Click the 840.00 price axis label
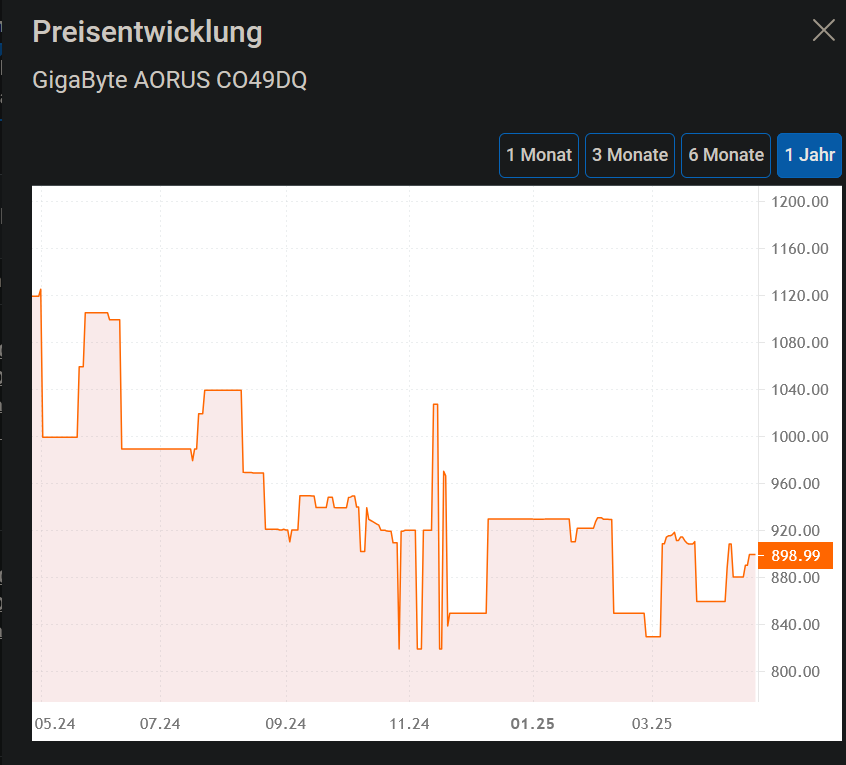 coord(795,625)
